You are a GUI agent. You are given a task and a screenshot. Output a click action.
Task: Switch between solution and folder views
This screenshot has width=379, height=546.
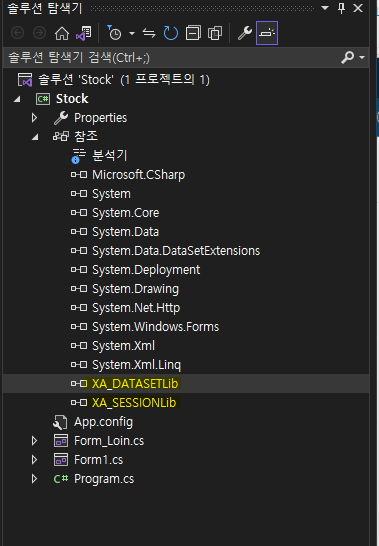tap(84, 33)
